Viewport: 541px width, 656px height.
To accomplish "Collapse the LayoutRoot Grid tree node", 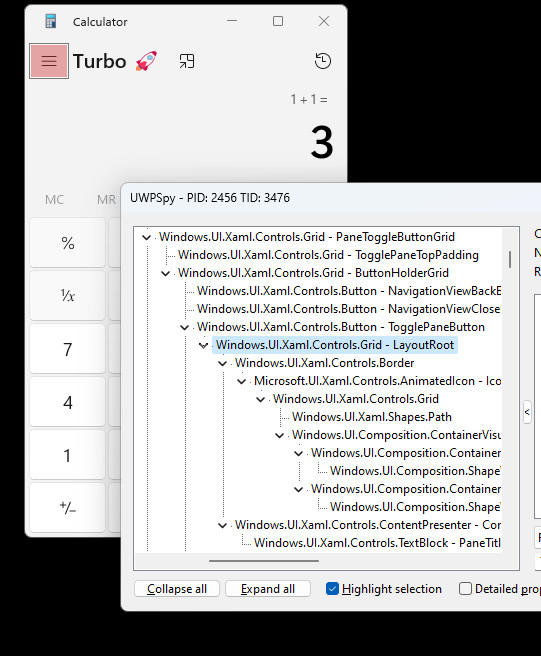I will [x=204, y=345].
